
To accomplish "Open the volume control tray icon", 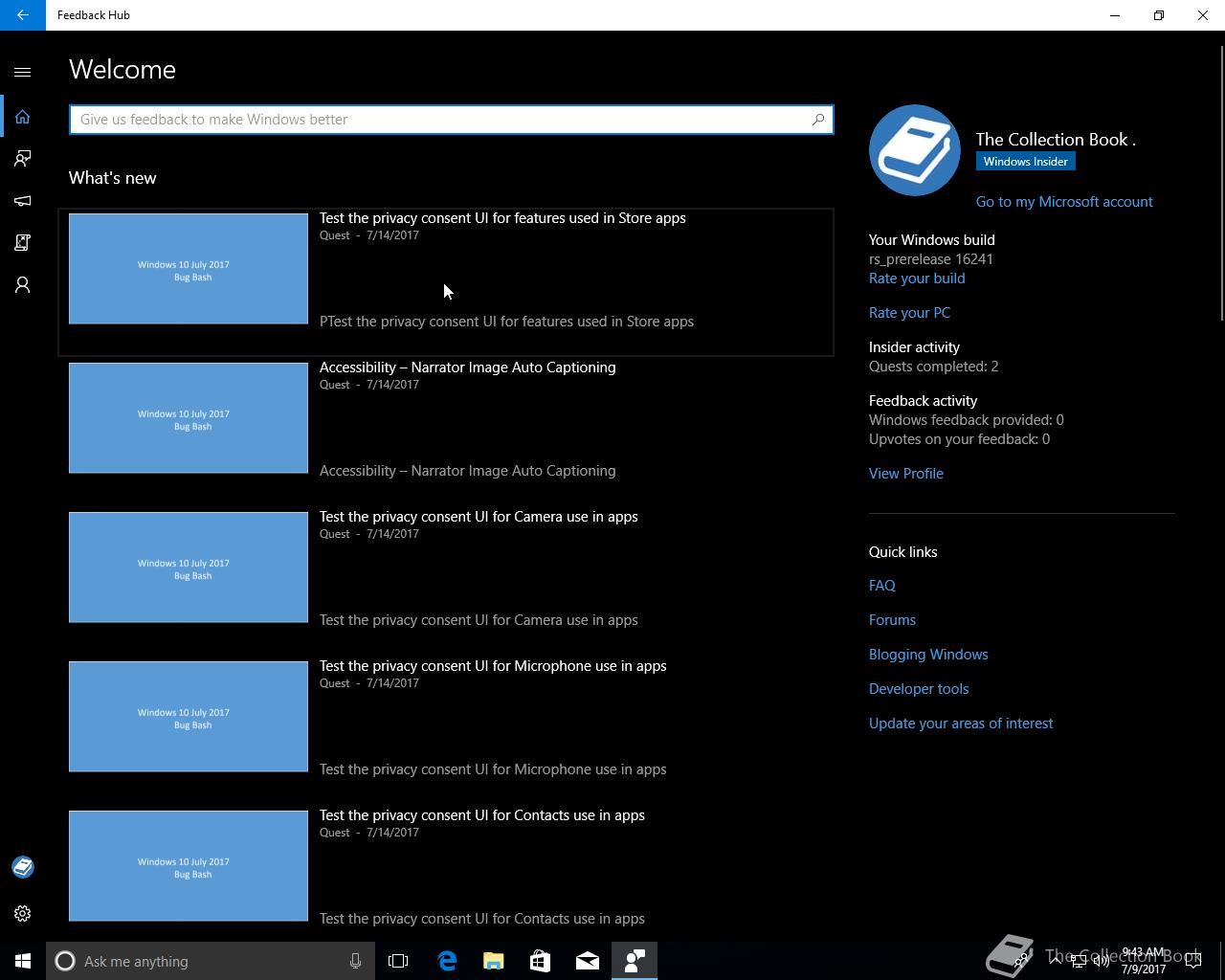I will pos(1102,961).
